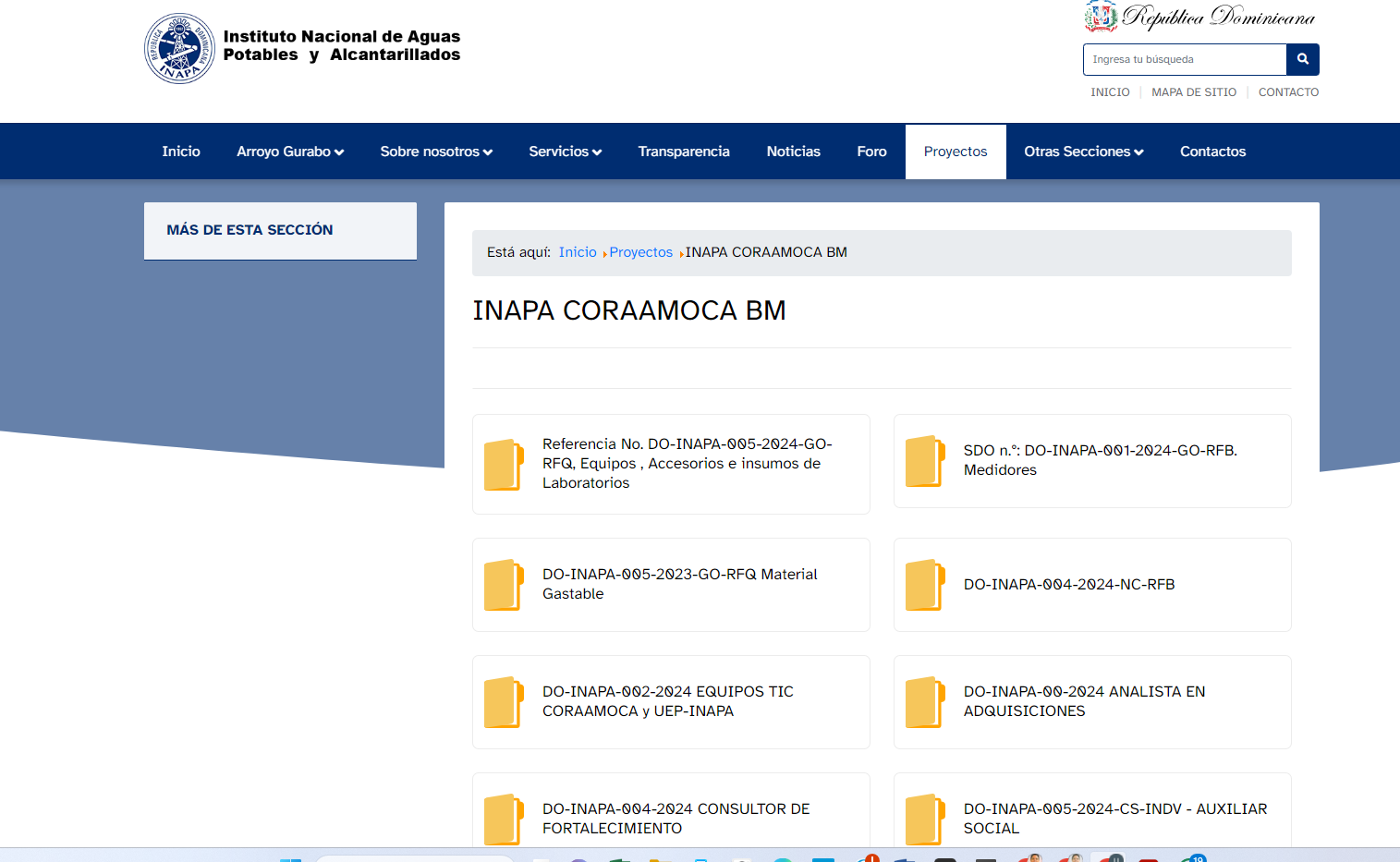Open folder icon for DO-INAPA-005-2024-GO-RFQ Laboratorios
The image size is (1400, 862).
504,464
